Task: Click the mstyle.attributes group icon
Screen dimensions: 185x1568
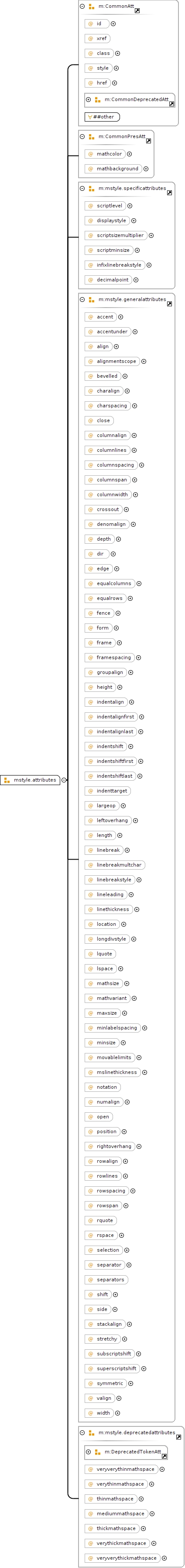Action: coord(7,780)
